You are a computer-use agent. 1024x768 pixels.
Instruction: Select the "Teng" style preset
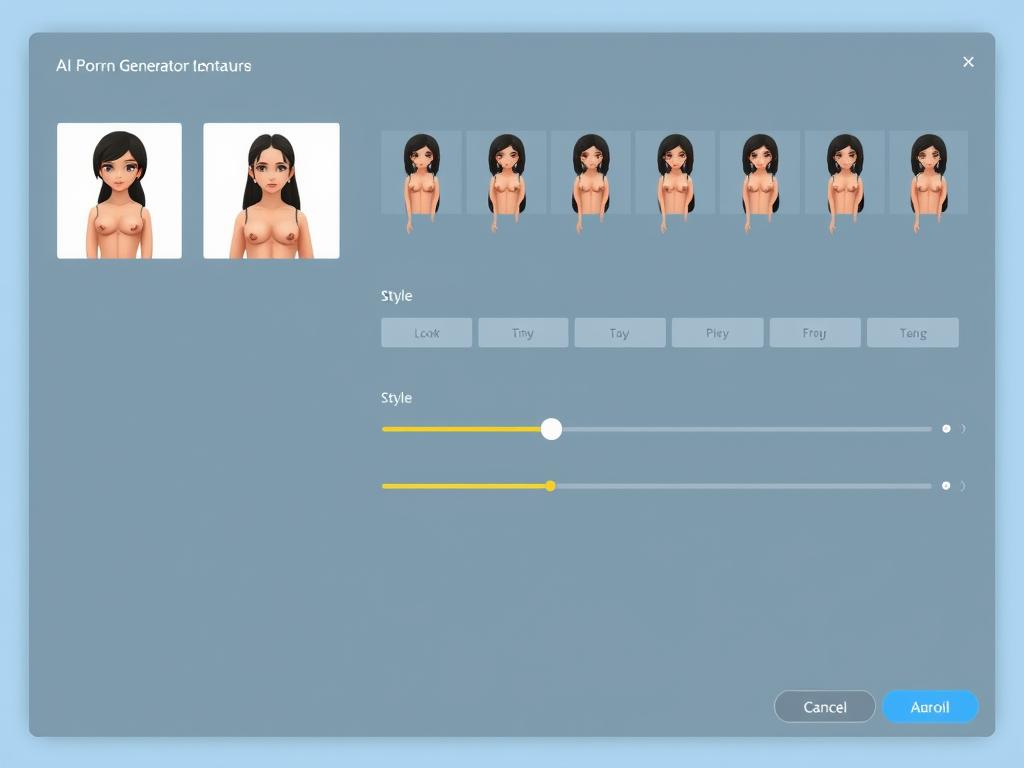pyautogui.click(x=912, y=332)
